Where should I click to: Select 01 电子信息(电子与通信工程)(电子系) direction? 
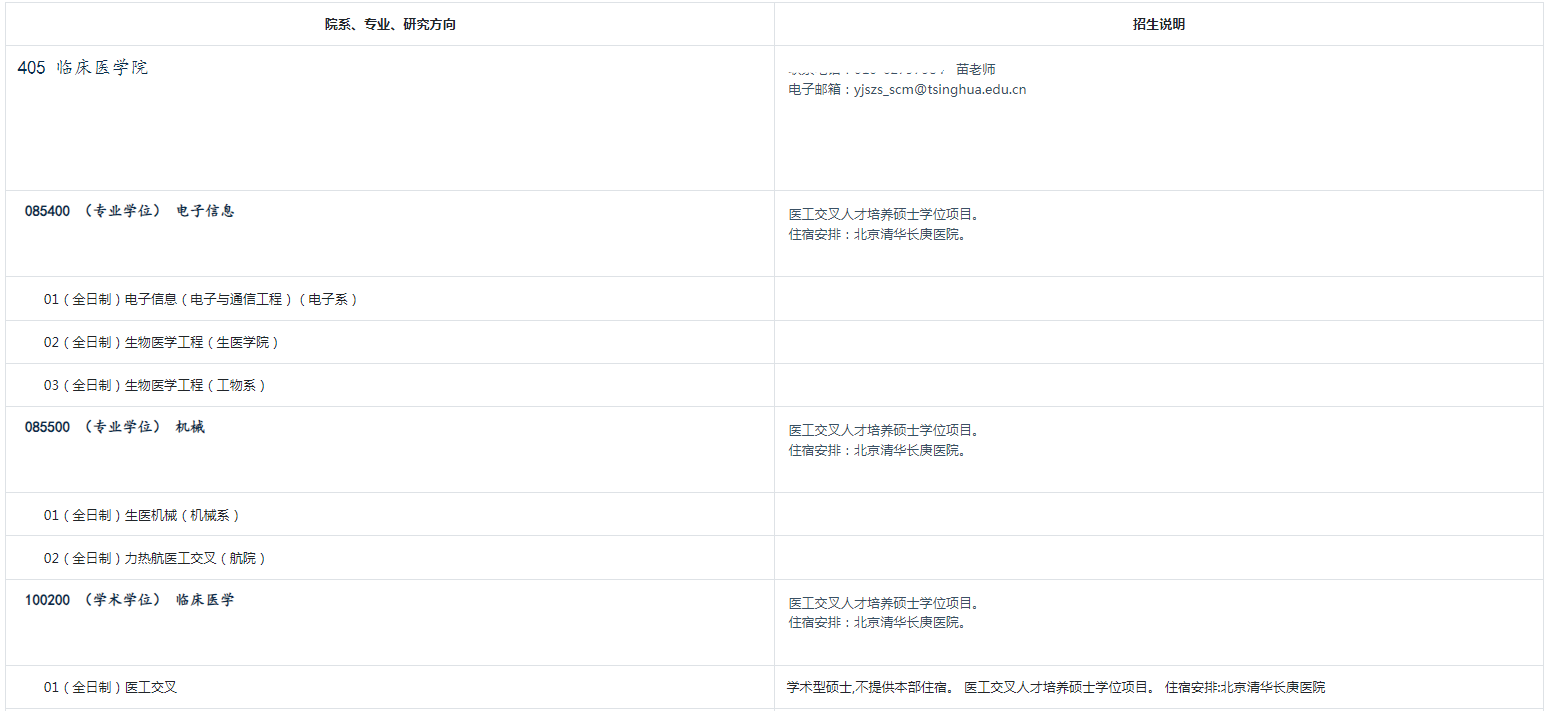[200, 299]
